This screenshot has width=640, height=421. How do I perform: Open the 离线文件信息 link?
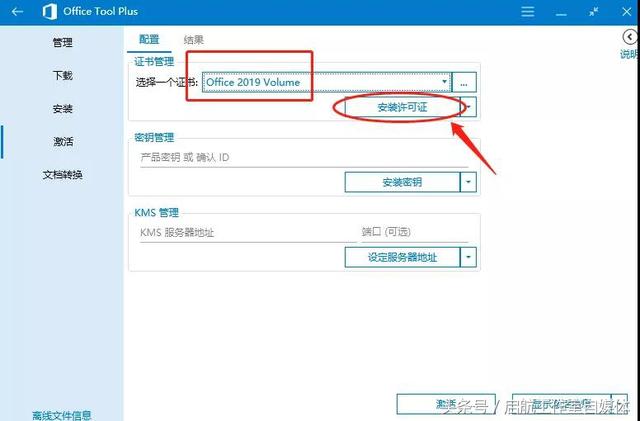click(62, 415)
